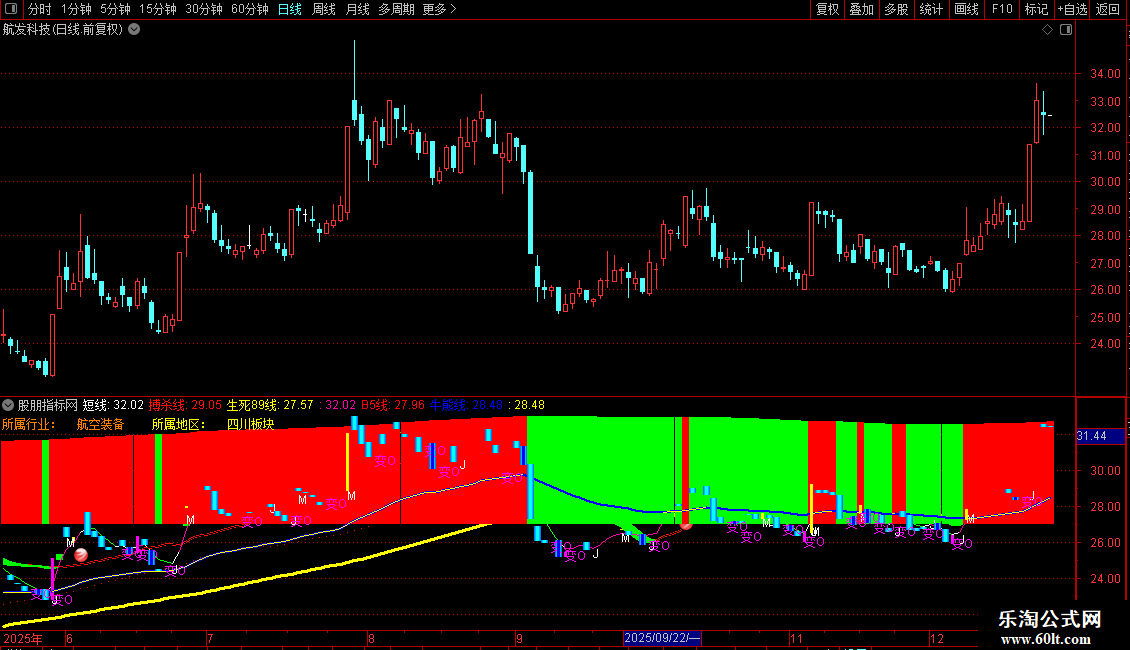The height and width of the screenshot is (650, 1130).
Task: Toggle the left sidebar panel icon
Action: tap(11, 9)
